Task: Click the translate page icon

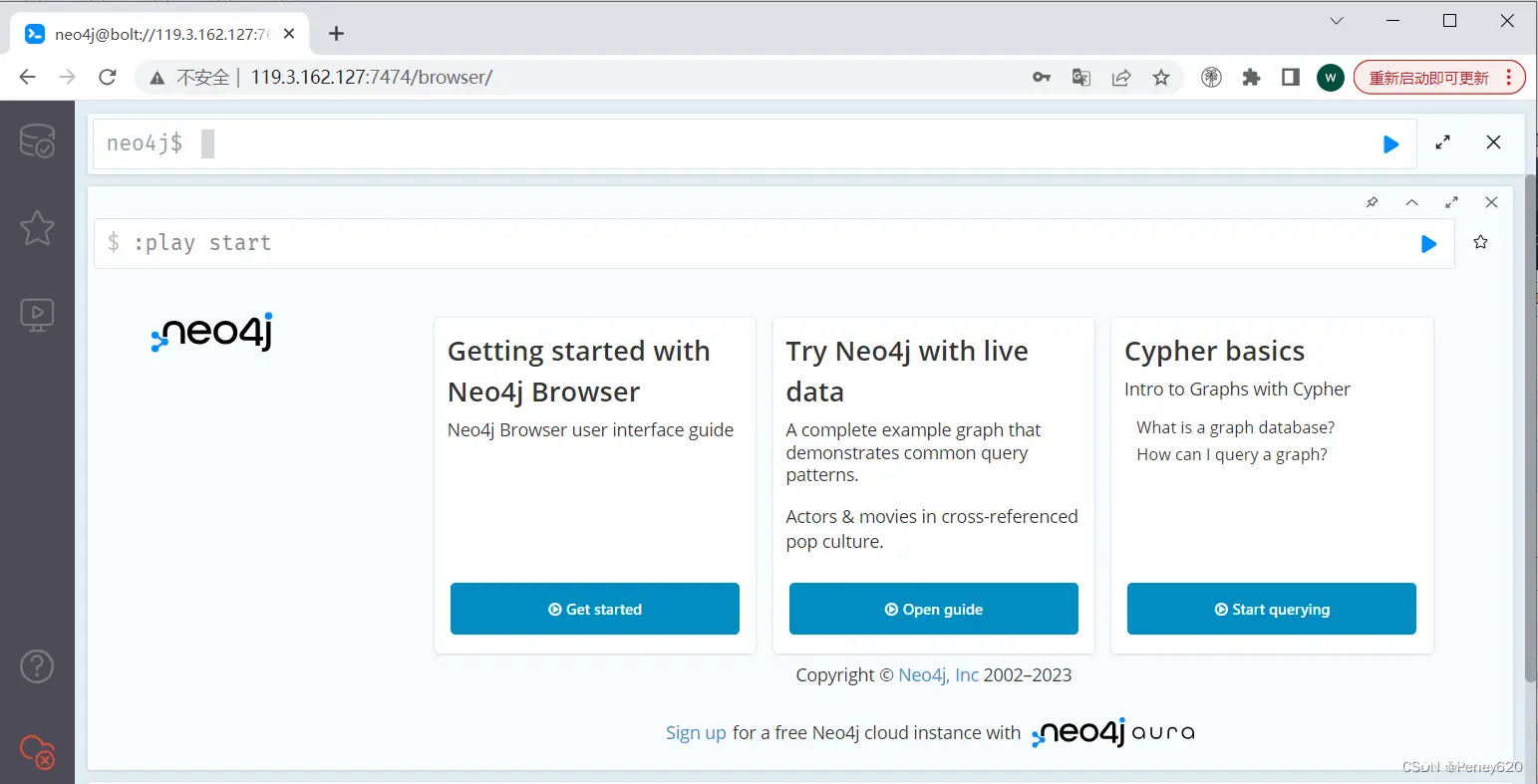Action: (1081, 77)
